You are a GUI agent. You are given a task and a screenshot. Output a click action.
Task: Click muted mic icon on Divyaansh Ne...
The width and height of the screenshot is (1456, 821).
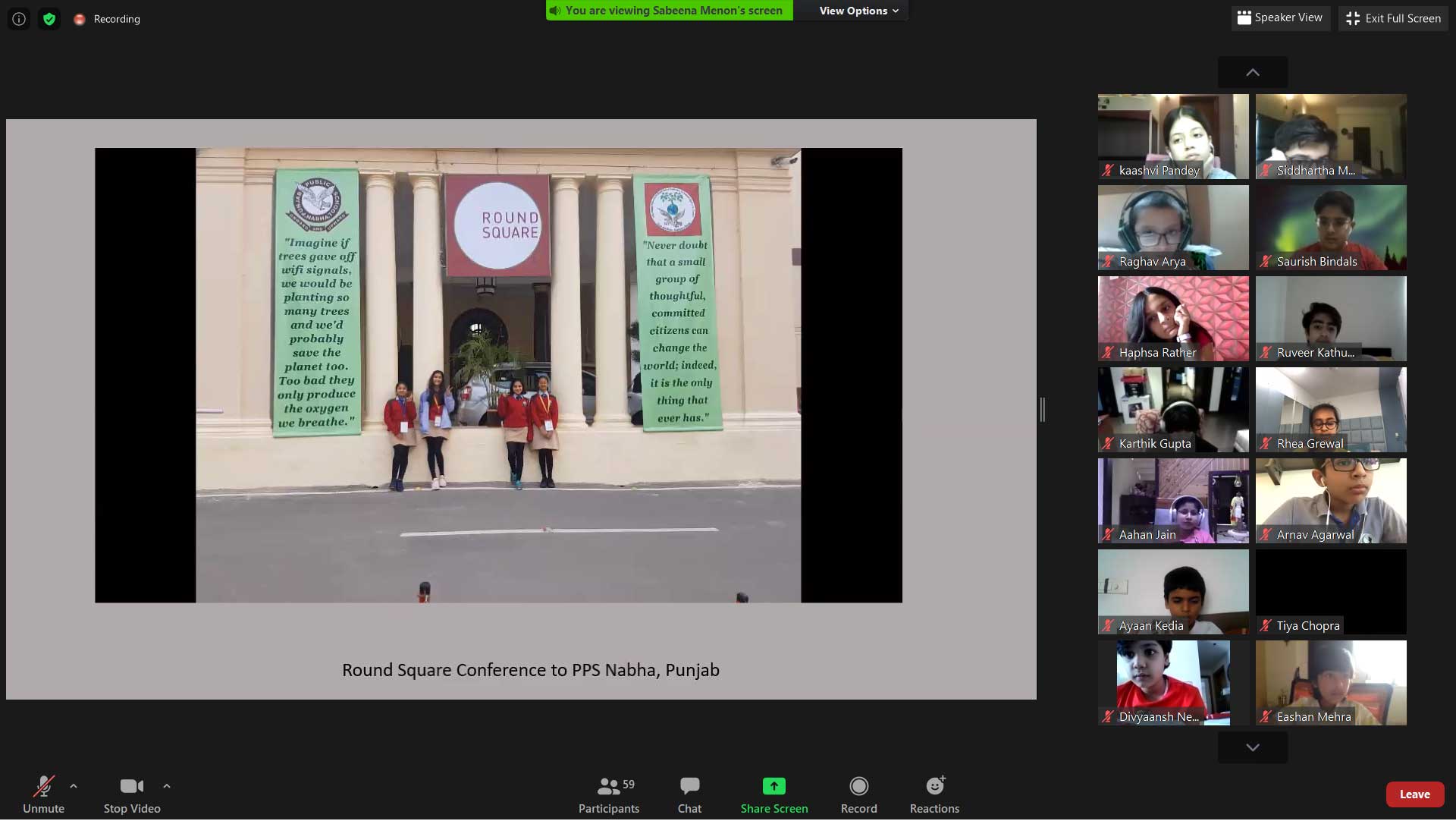pos(1108,717)
